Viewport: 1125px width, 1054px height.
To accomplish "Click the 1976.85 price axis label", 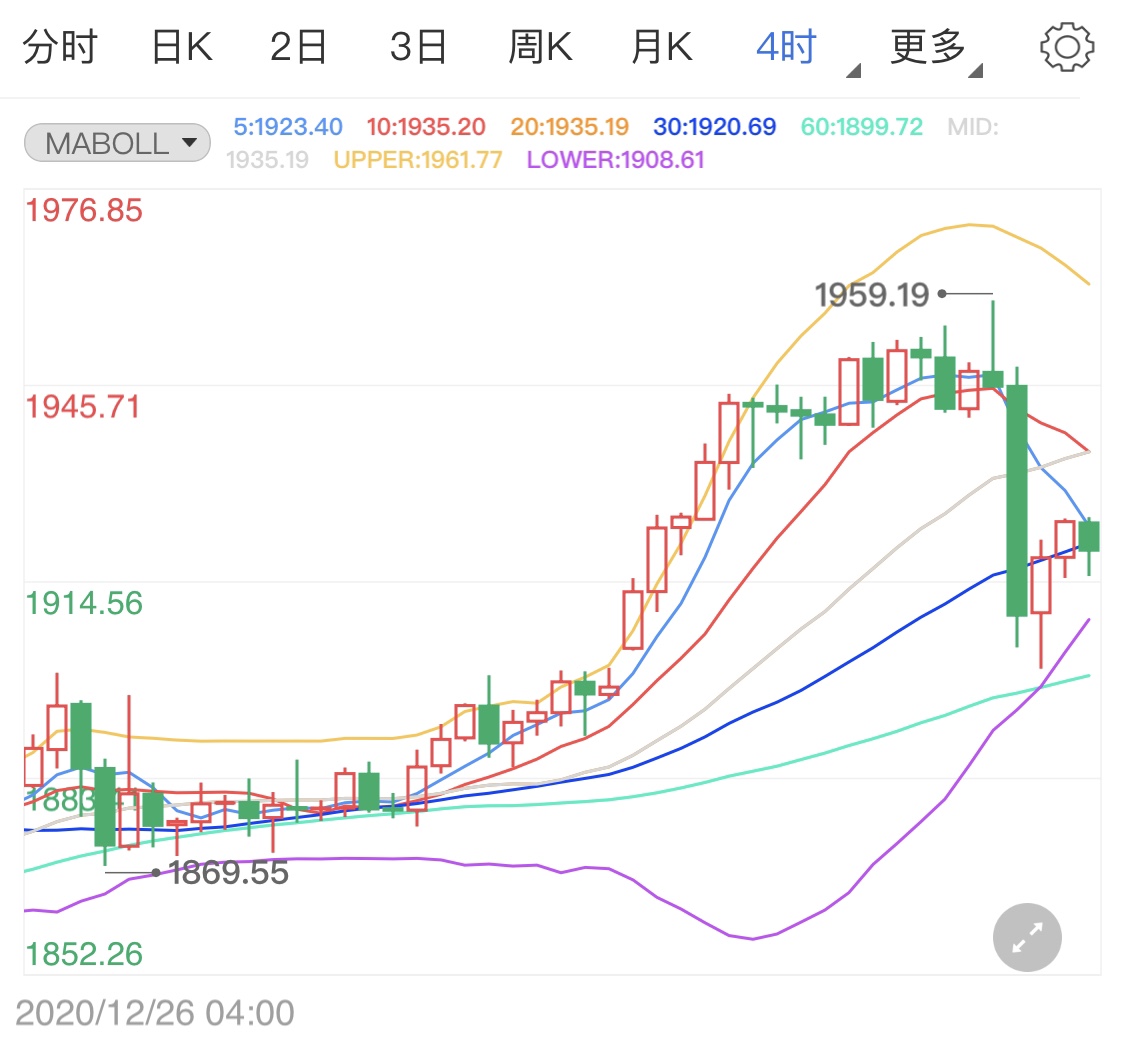I will point(84,210).
